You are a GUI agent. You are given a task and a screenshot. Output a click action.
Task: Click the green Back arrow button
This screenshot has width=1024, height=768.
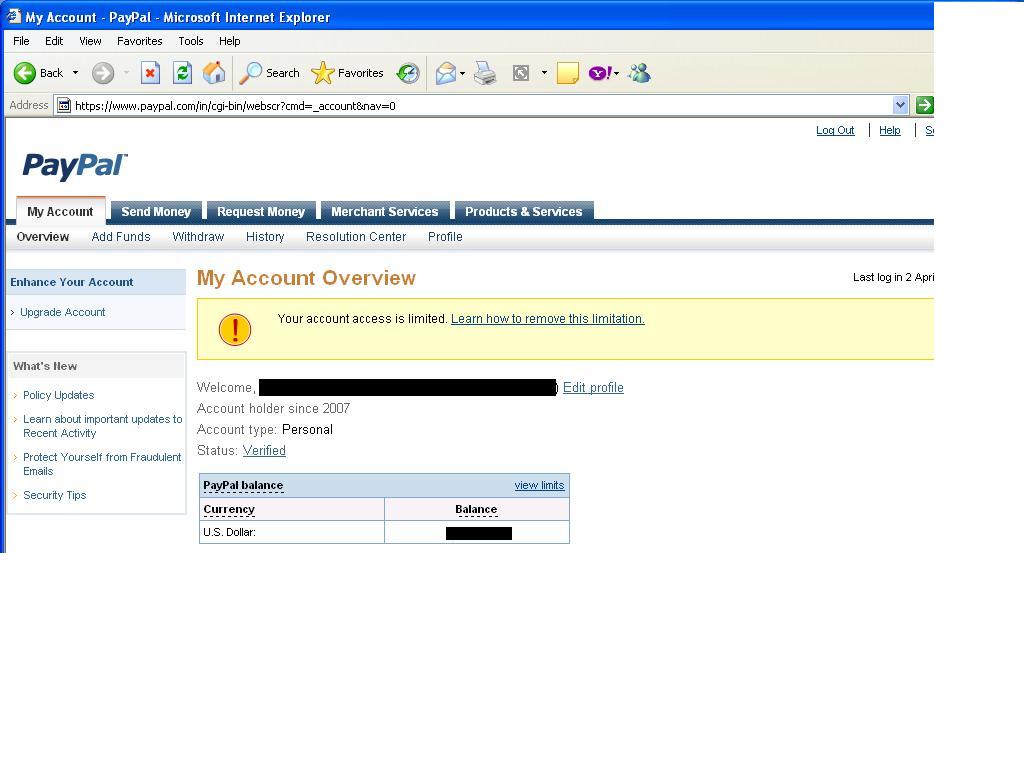coord(25,73)
